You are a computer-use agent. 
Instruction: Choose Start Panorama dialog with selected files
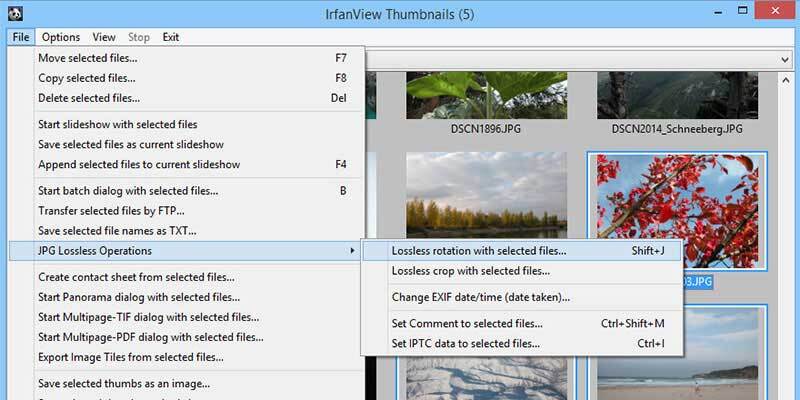click(187, 297)
